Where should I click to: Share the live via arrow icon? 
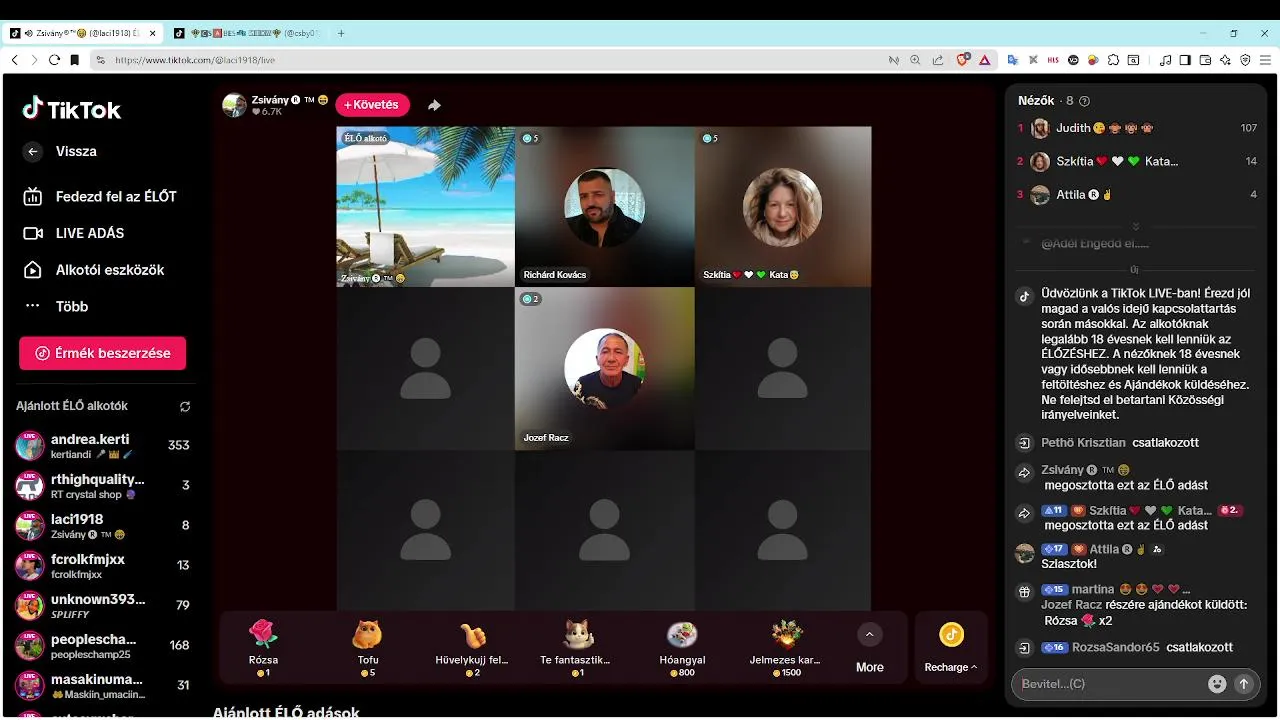pos(434,105)
